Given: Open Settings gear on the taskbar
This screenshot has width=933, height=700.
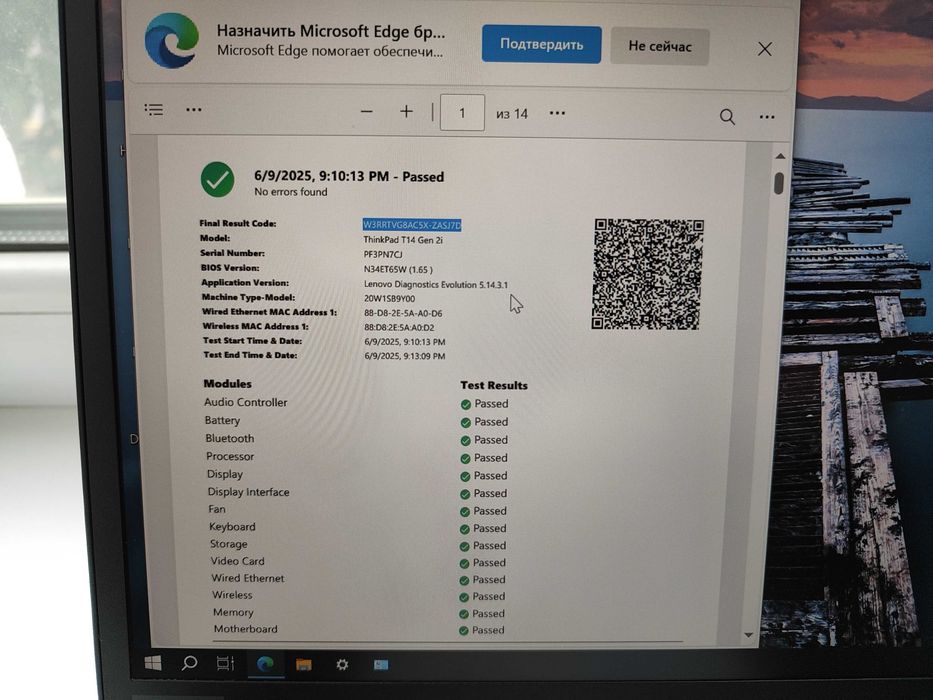Looking at the screenshot, I should click(x=342, y=664).
